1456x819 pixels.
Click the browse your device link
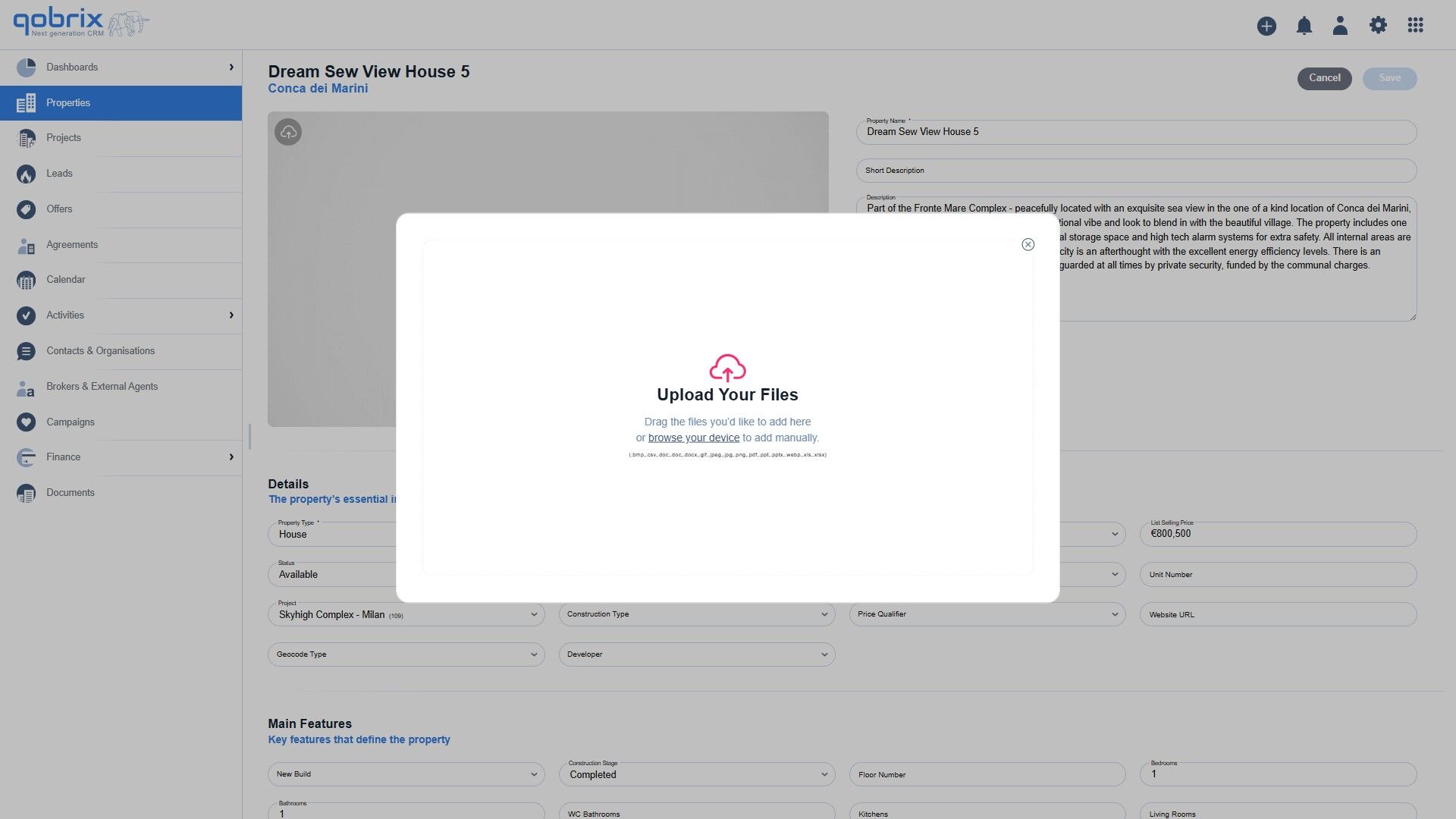coord(694,438)
